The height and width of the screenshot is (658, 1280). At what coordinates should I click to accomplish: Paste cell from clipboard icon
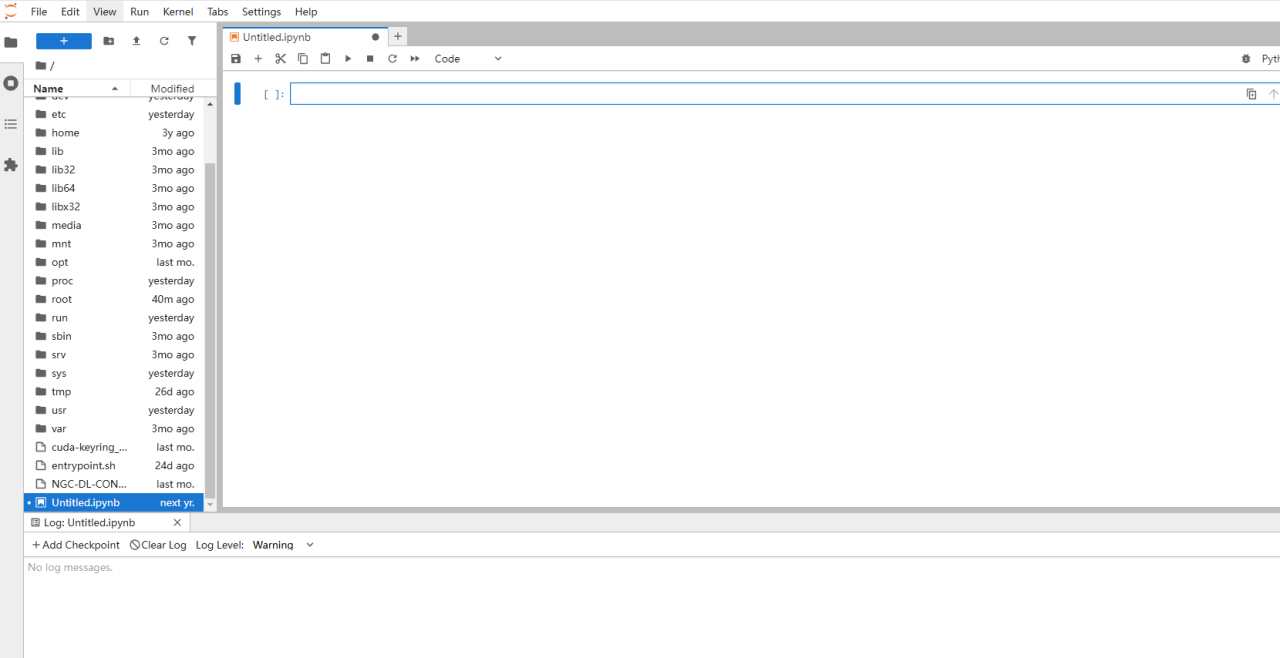[325, 59]
